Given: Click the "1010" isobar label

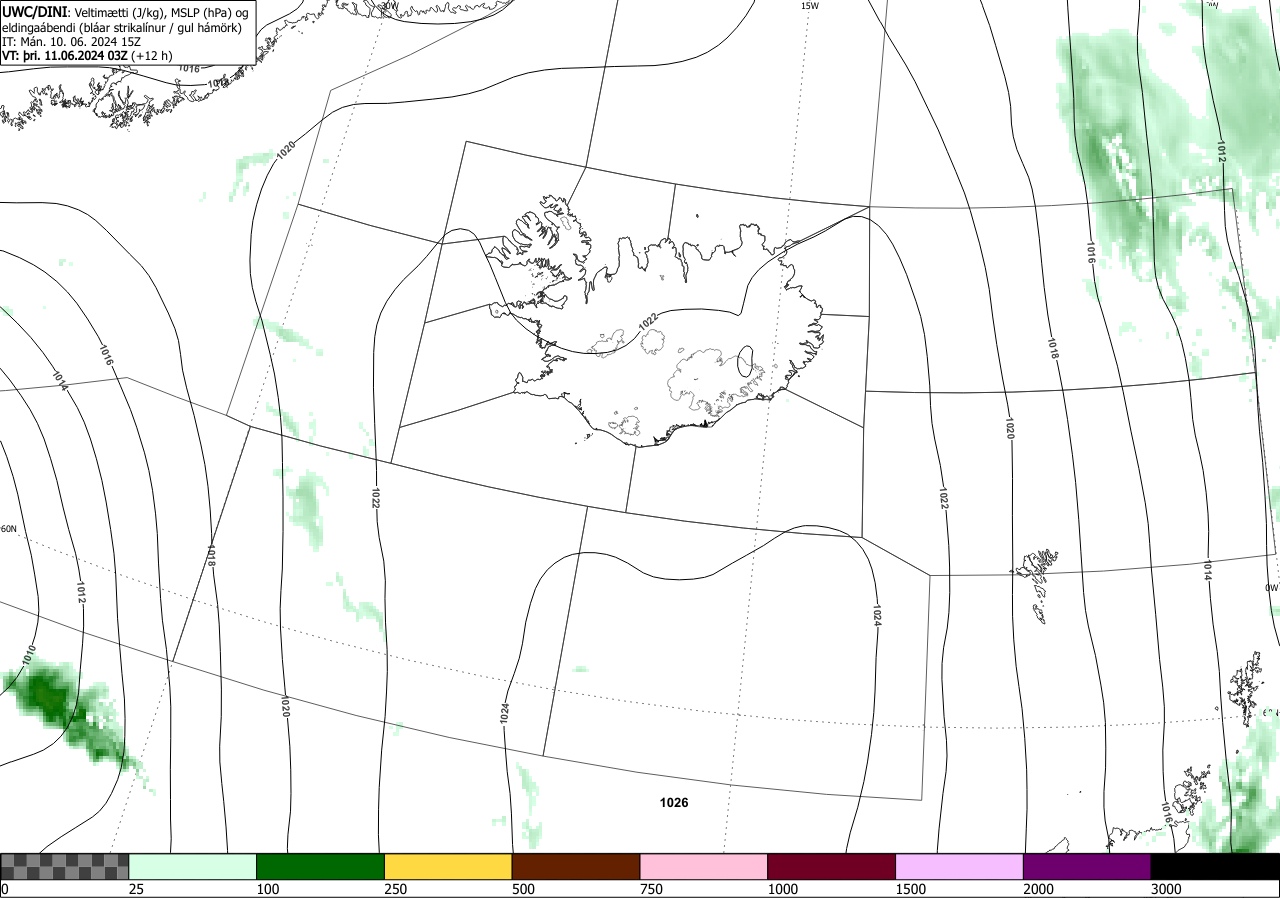Looking at the screenshot, I should tap(29, 656).
